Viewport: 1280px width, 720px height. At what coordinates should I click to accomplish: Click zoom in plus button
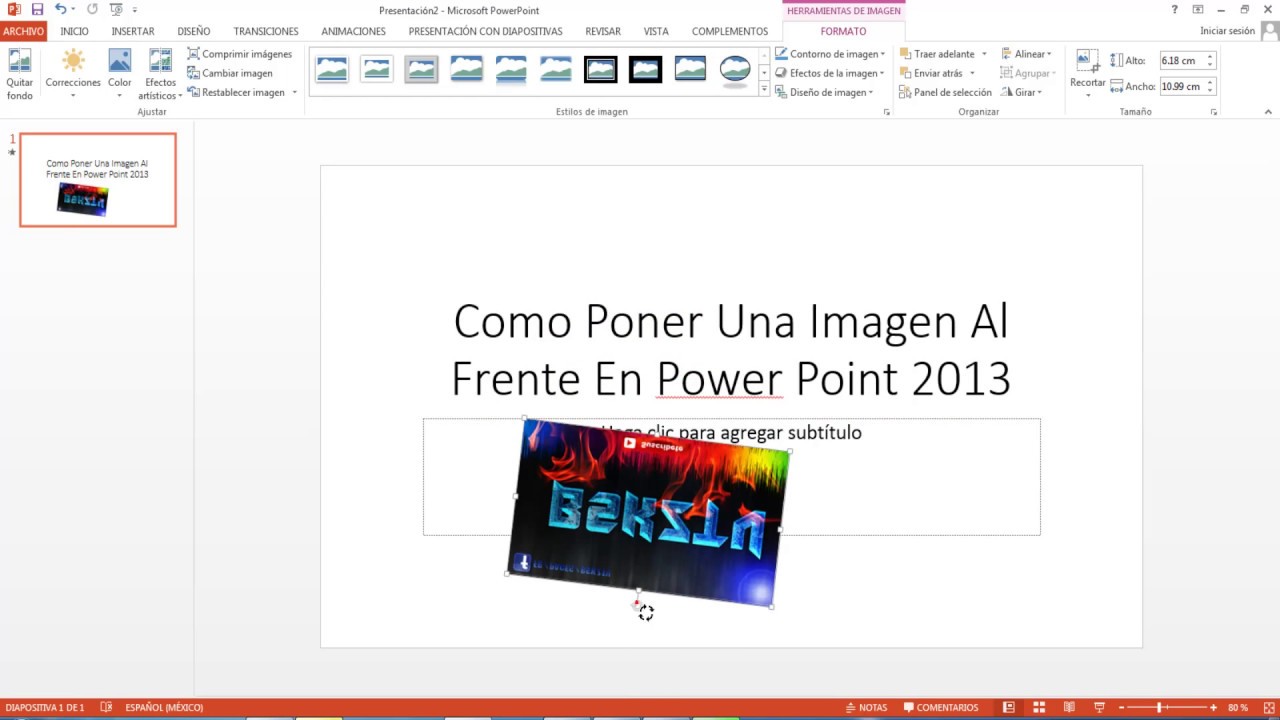point(1213,708)
